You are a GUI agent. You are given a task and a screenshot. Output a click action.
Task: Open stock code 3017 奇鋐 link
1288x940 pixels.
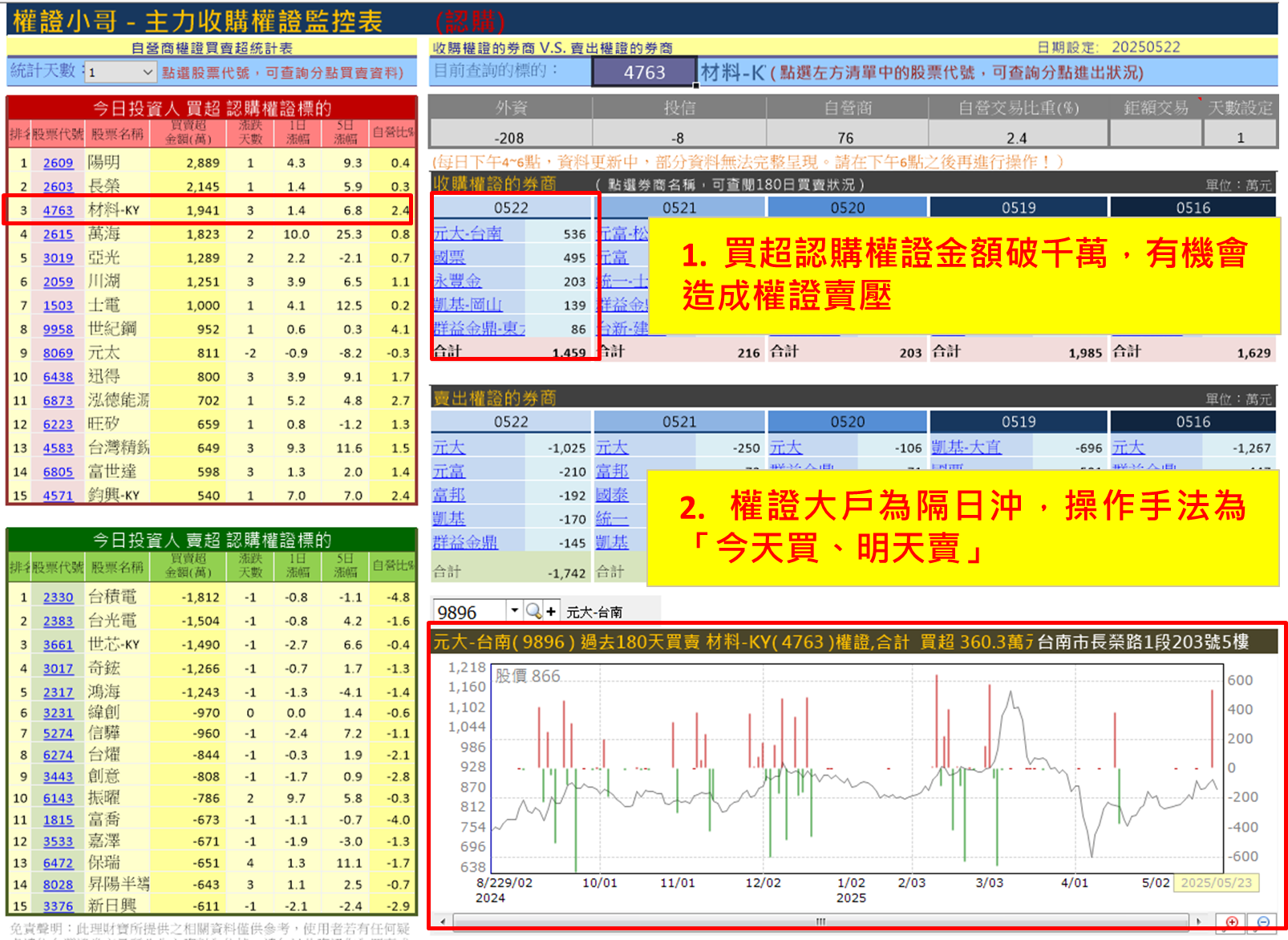click(58, 668)
